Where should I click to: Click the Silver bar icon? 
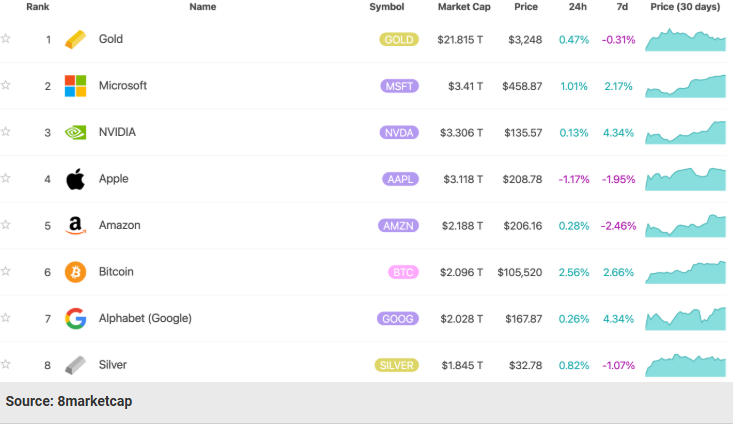tap(75, 365)
